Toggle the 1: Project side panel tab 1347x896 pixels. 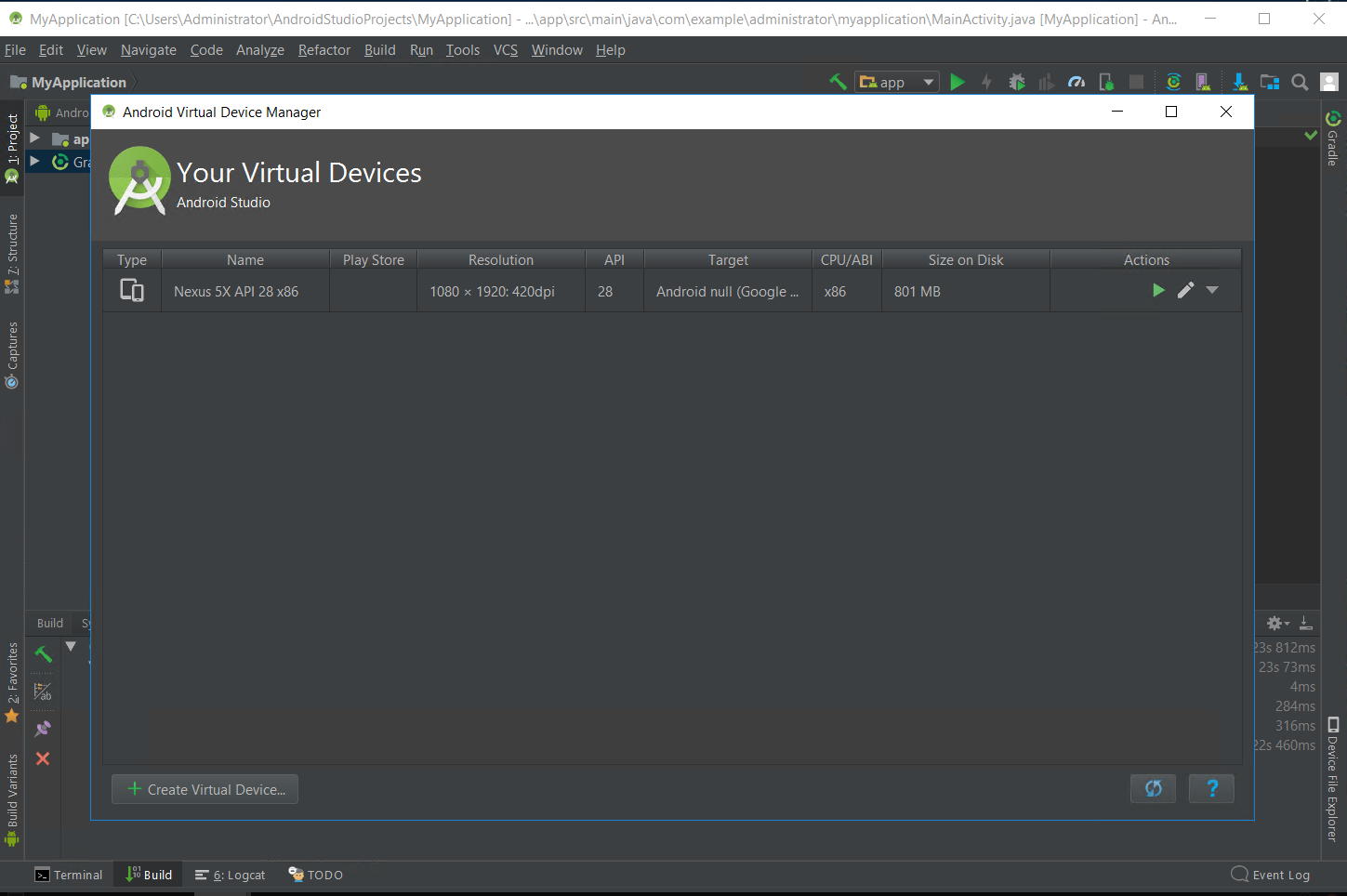pyautogui.click(x=12, y=149)
